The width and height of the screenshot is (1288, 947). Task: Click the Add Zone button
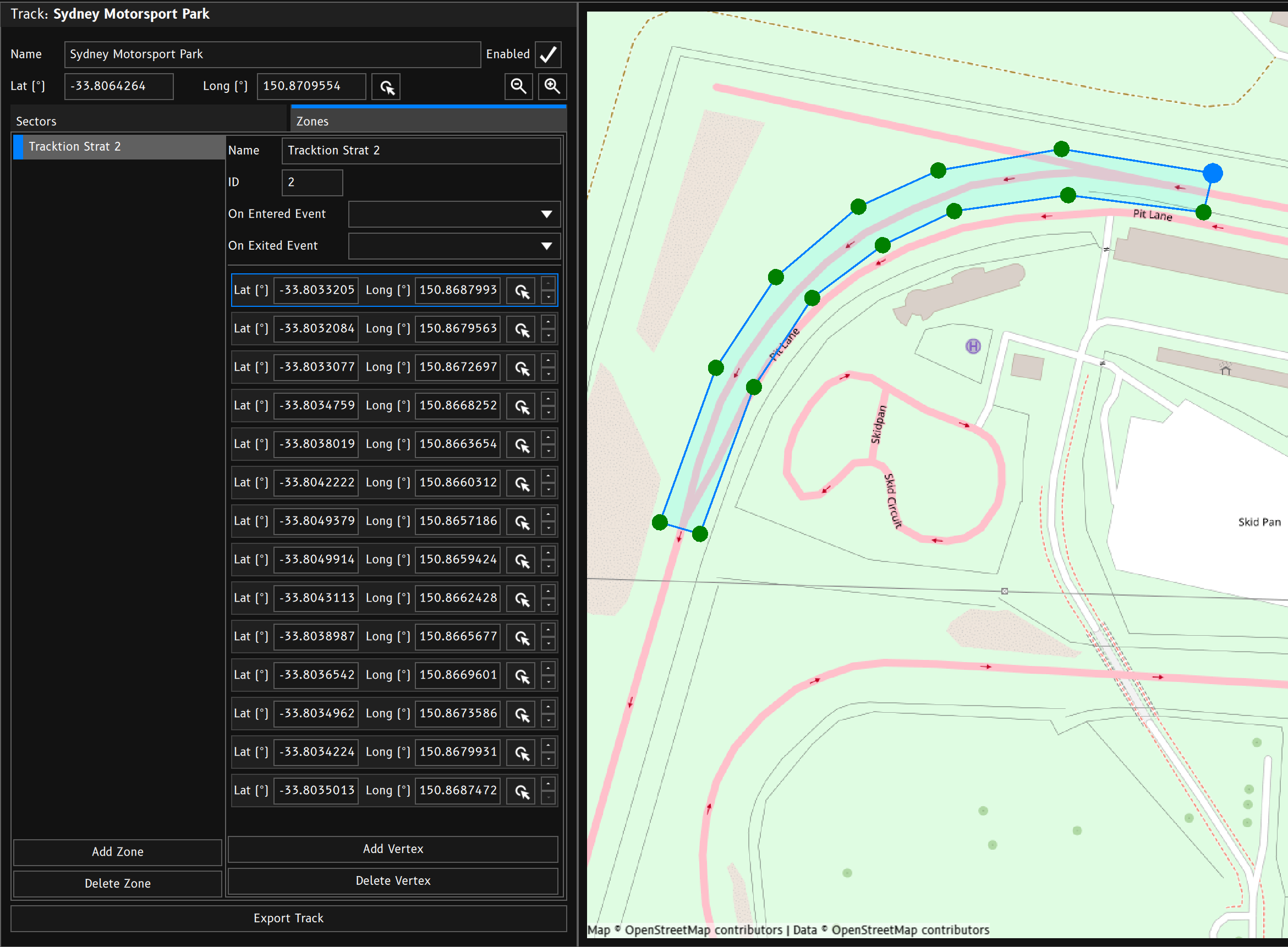[x=118, y=852]
